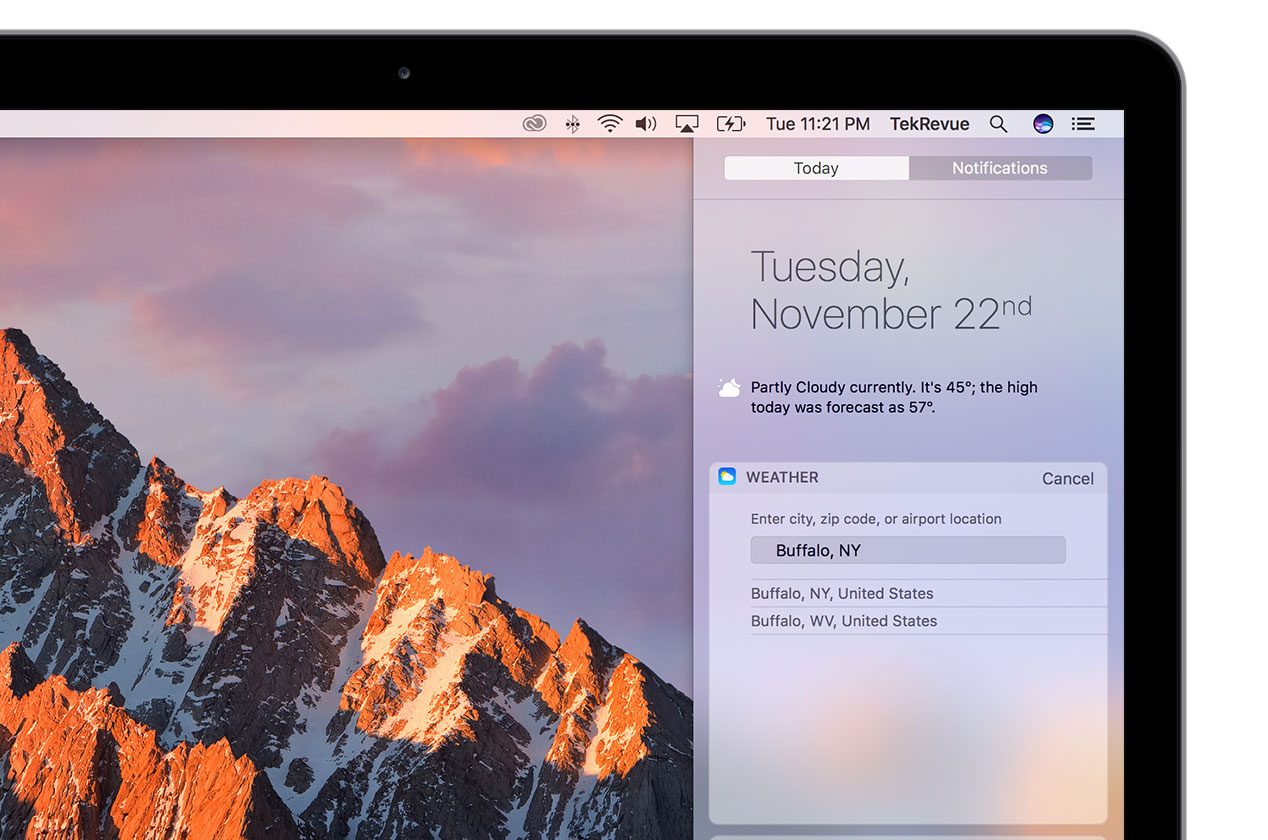Click the Tuesday, November 22nd date heading
1268x840 pixels.
tap(890, 290)
